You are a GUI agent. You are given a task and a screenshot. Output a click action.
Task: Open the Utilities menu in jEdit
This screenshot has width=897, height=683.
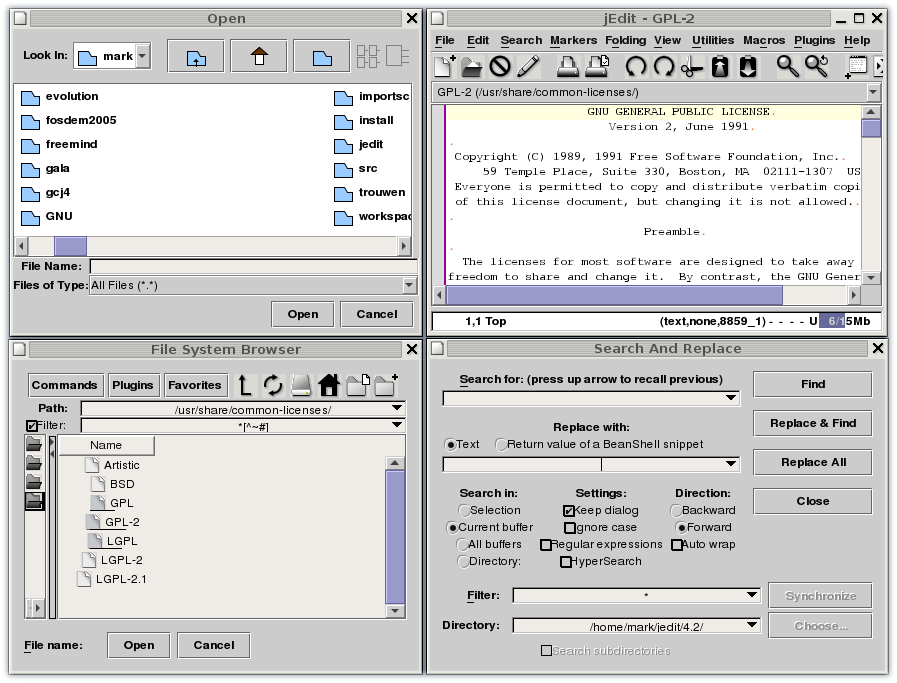pyautogui.click(x=713, y=41)
